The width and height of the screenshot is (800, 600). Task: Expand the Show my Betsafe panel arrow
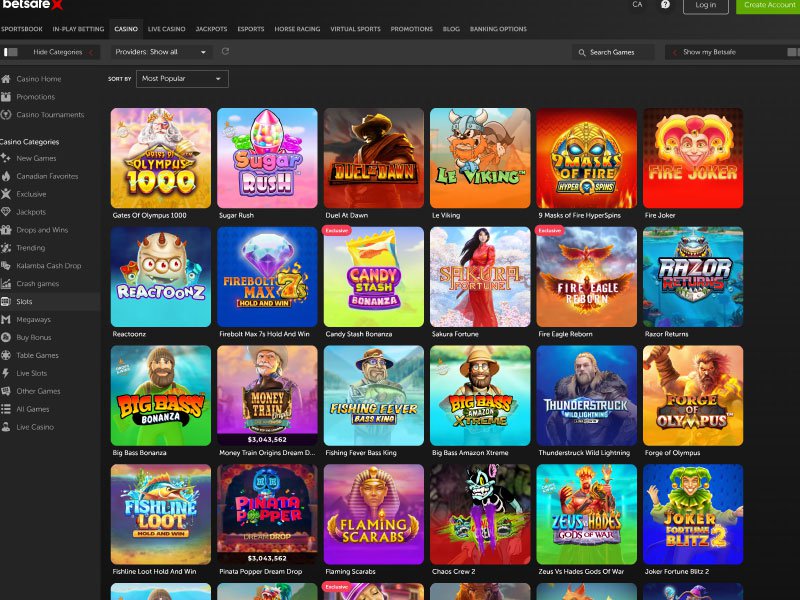tap(674, 52)
